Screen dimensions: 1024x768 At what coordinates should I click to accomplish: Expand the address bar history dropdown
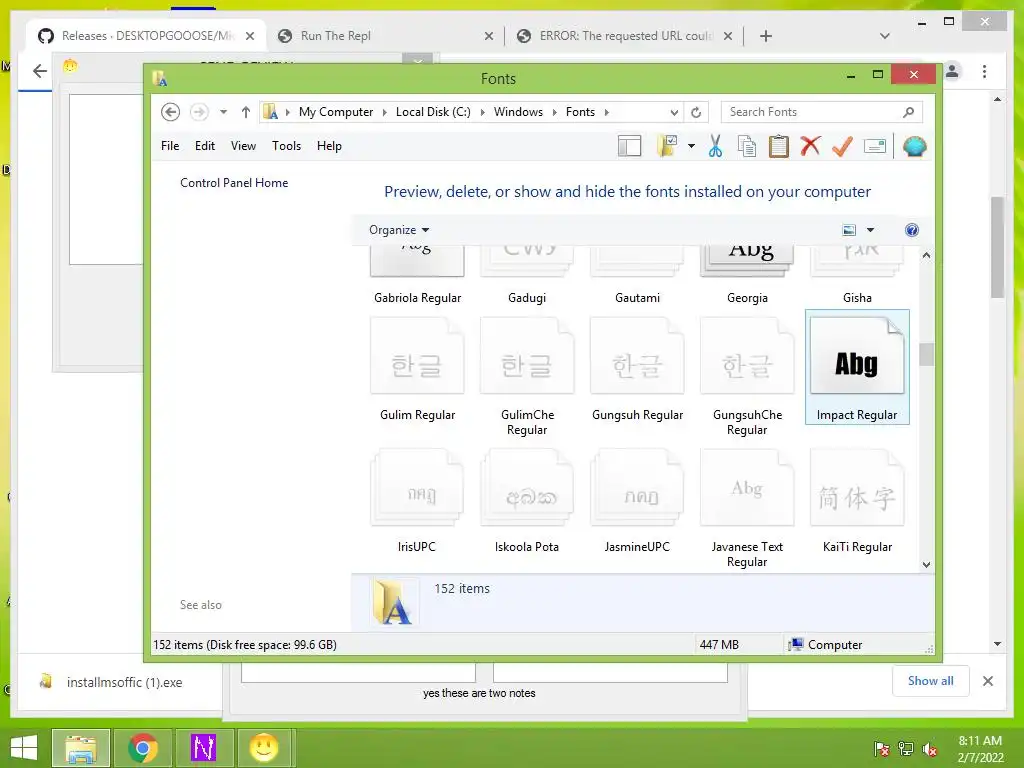675,112
